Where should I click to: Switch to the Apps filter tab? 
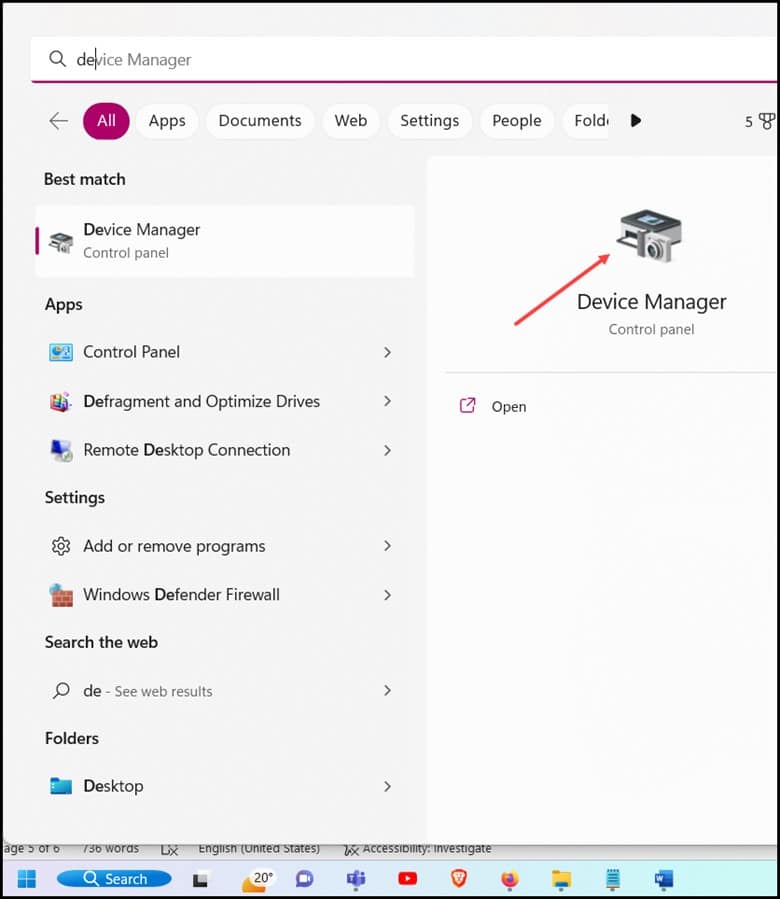point(167,121)
